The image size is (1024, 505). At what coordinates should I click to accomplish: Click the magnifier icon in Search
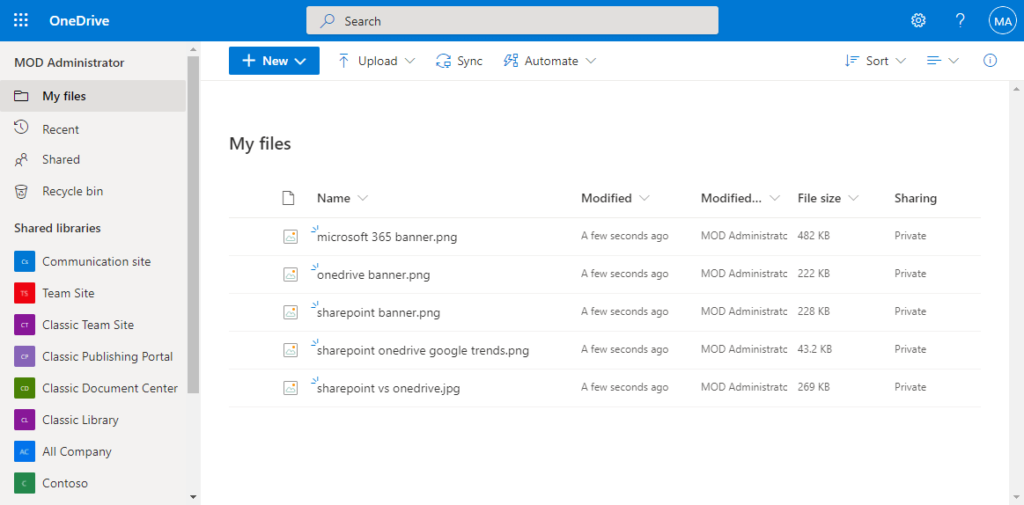327,21
